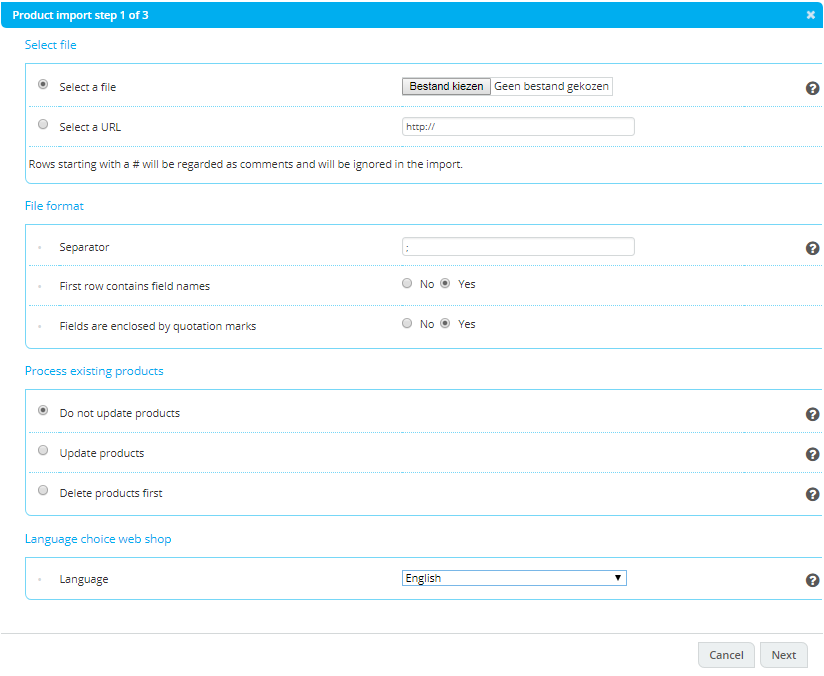Open help icon beside Separator field
The image size is (824, 676).
(812, 248)
